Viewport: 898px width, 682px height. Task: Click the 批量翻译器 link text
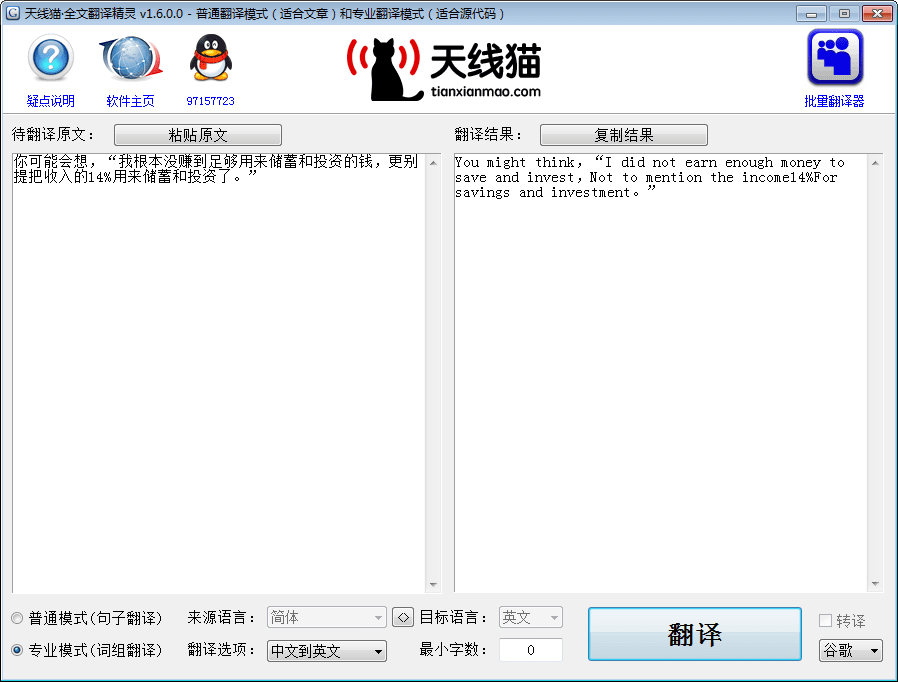(834, 101)
